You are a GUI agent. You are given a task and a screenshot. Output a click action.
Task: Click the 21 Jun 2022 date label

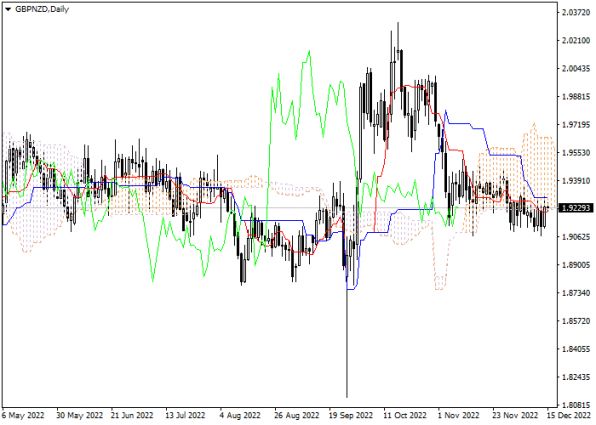tap(132, 414)
